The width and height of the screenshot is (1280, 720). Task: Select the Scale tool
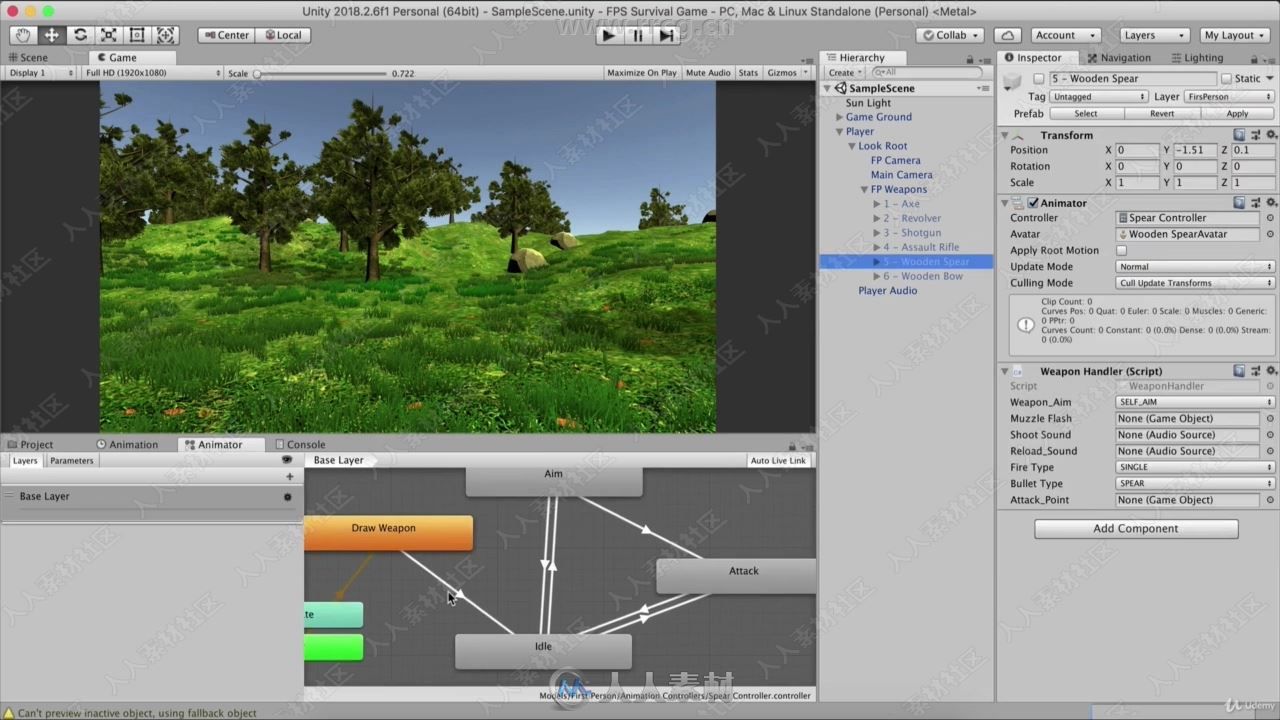click(x=109, y=35)
